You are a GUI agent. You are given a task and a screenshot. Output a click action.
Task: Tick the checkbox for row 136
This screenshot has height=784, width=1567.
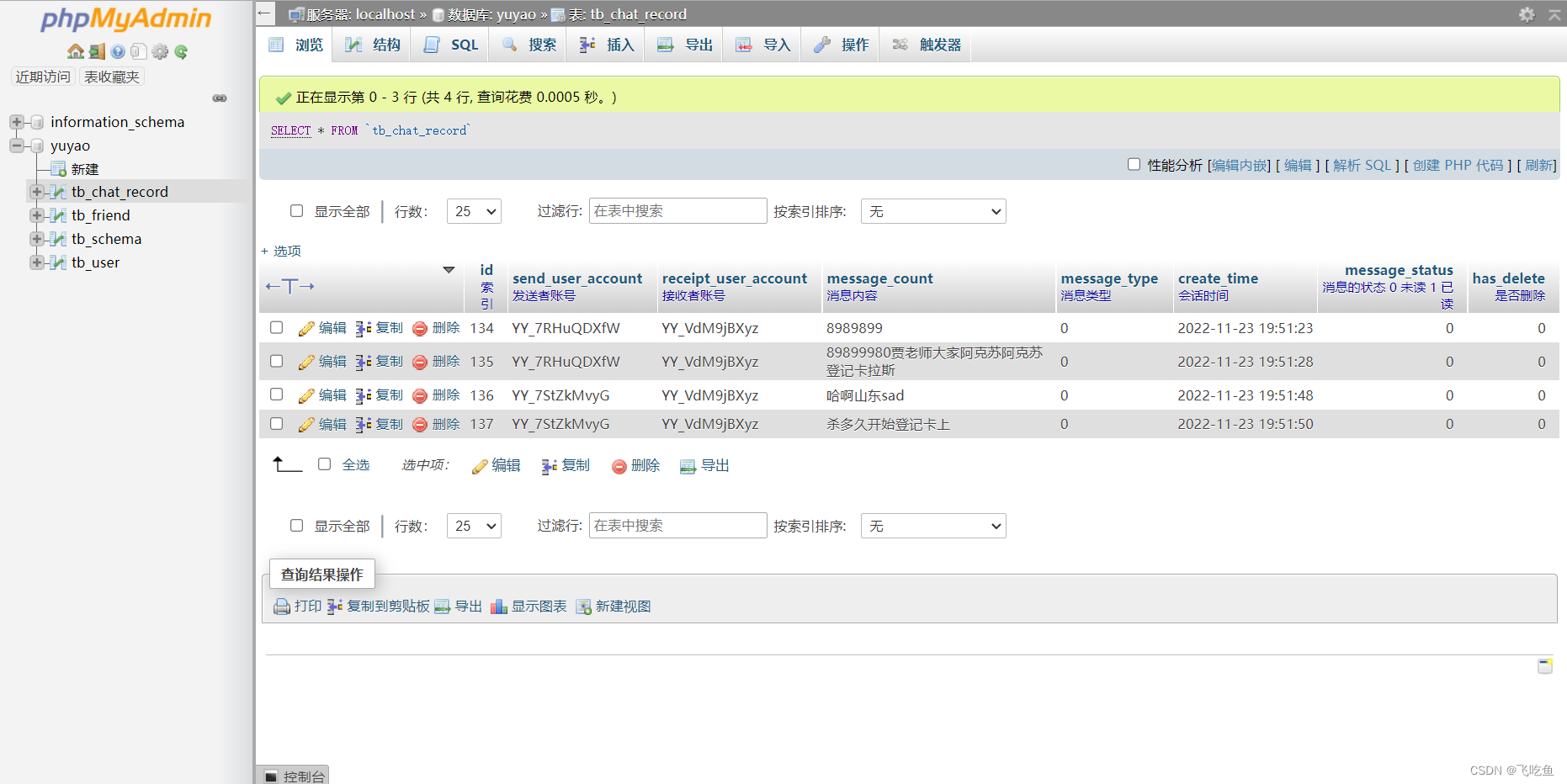tap(276, 394)
